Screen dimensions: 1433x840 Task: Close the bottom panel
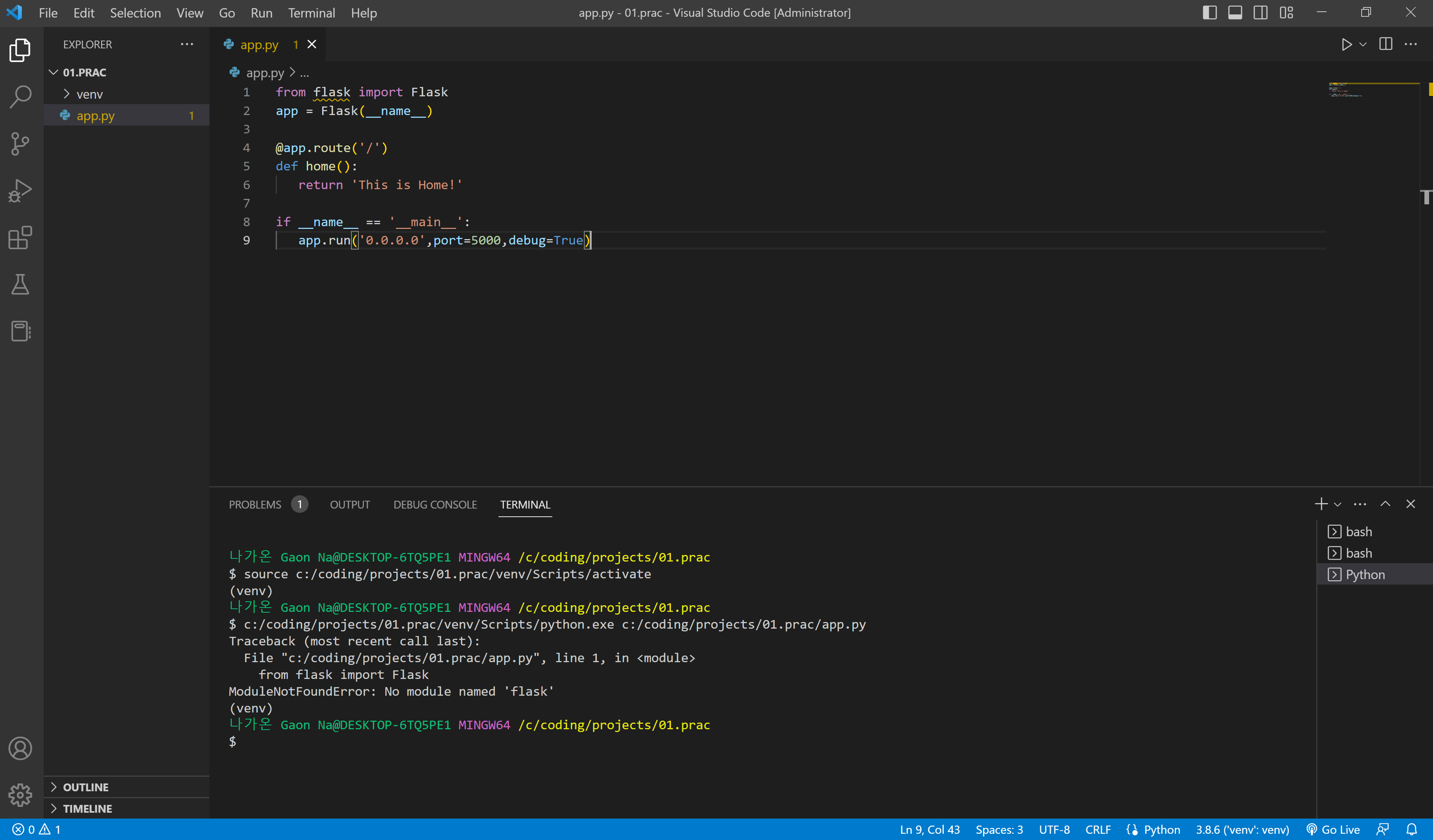coord(1411,504)
